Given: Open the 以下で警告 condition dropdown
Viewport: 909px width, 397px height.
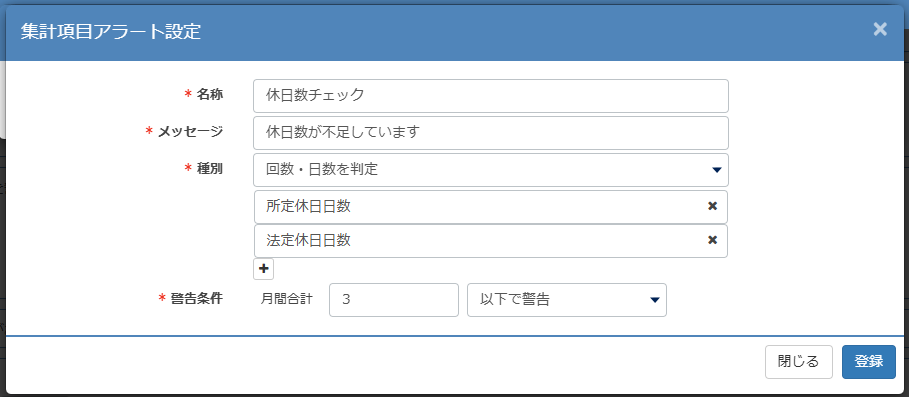Looking at the screenshot, I should point(566,300).
